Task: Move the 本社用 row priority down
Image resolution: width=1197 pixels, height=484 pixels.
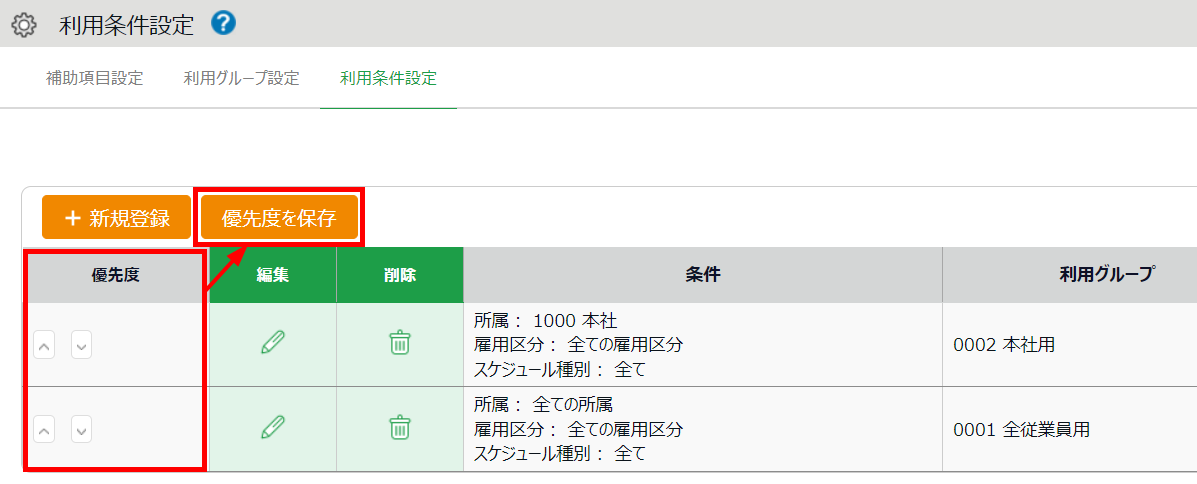Action: pos(82,346)
